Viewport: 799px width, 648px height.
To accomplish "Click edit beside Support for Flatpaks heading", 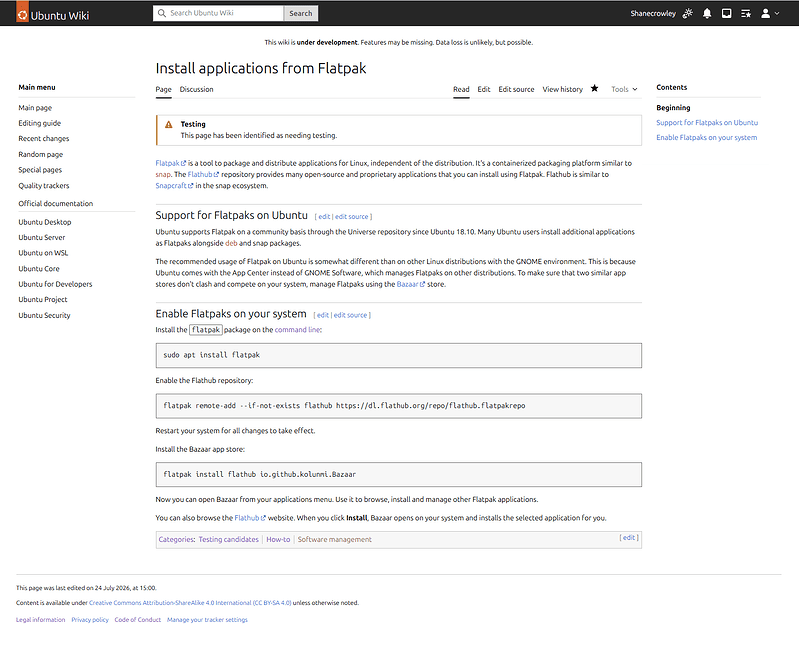I will point(324,217).
